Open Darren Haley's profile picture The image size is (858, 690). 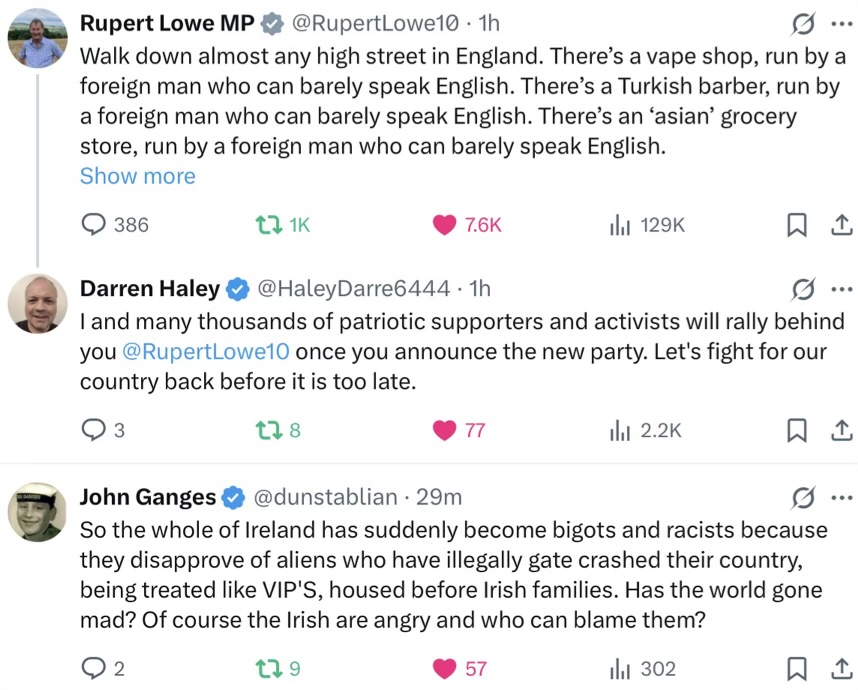coord(38,304)
